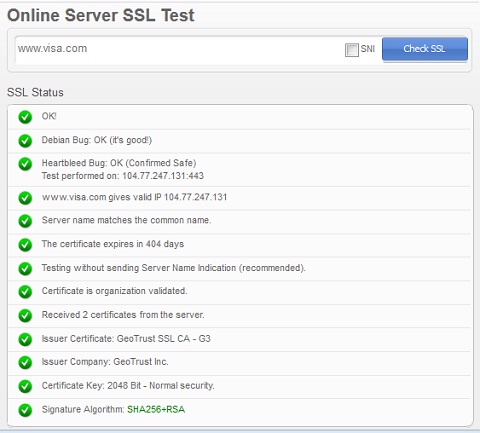Click the Online Server SSL Test heading
Screen dimensions: 480x433
tap(101, 15)
